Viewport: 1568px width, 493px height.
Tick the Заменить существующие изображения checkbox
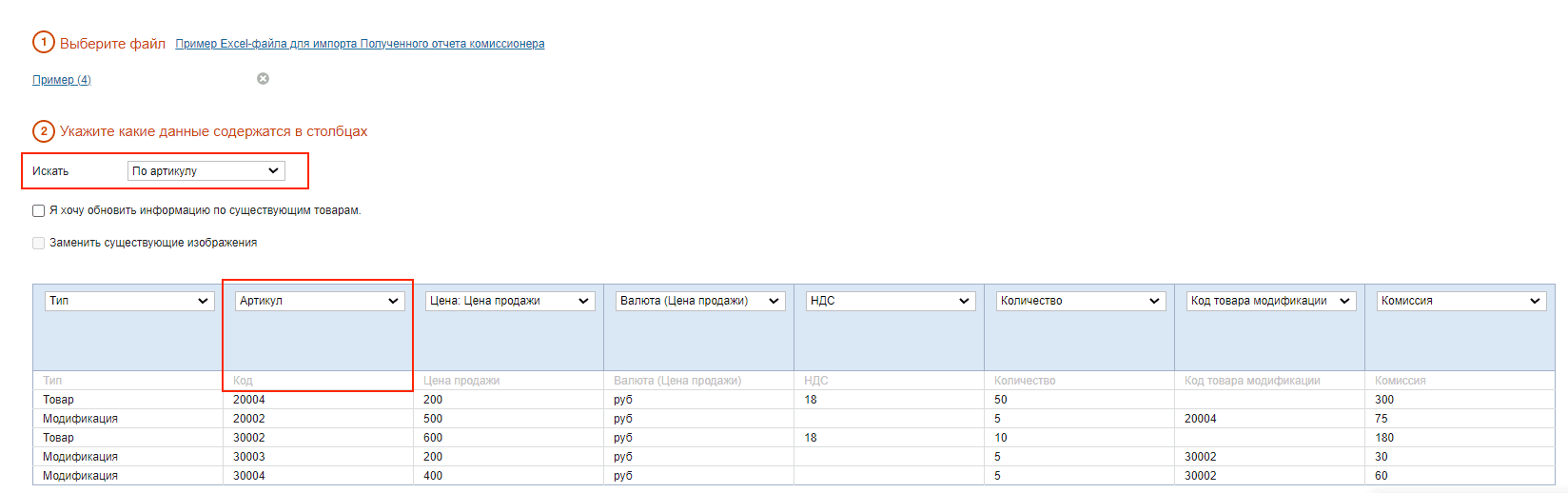point(39,244)
